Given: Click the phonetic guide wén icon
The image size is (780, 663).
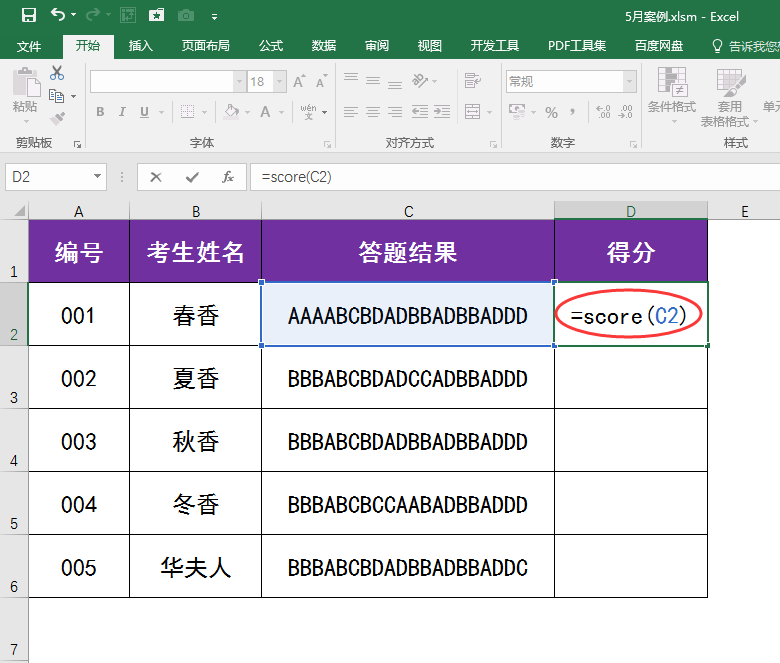Looking at the screenshot, I should click(308, 112).
